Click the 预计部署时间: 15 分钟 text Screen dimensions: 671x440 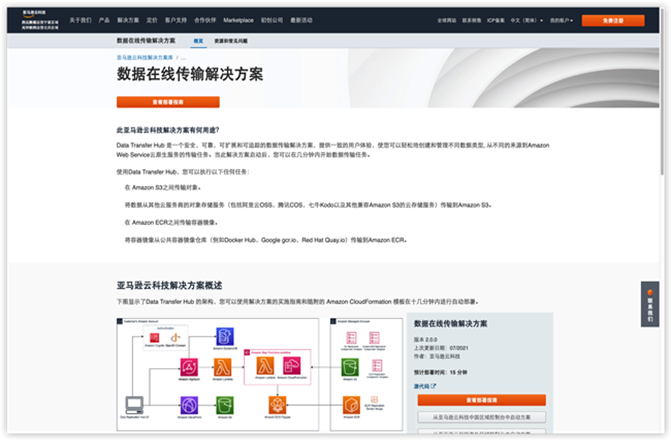pos(440,372)
